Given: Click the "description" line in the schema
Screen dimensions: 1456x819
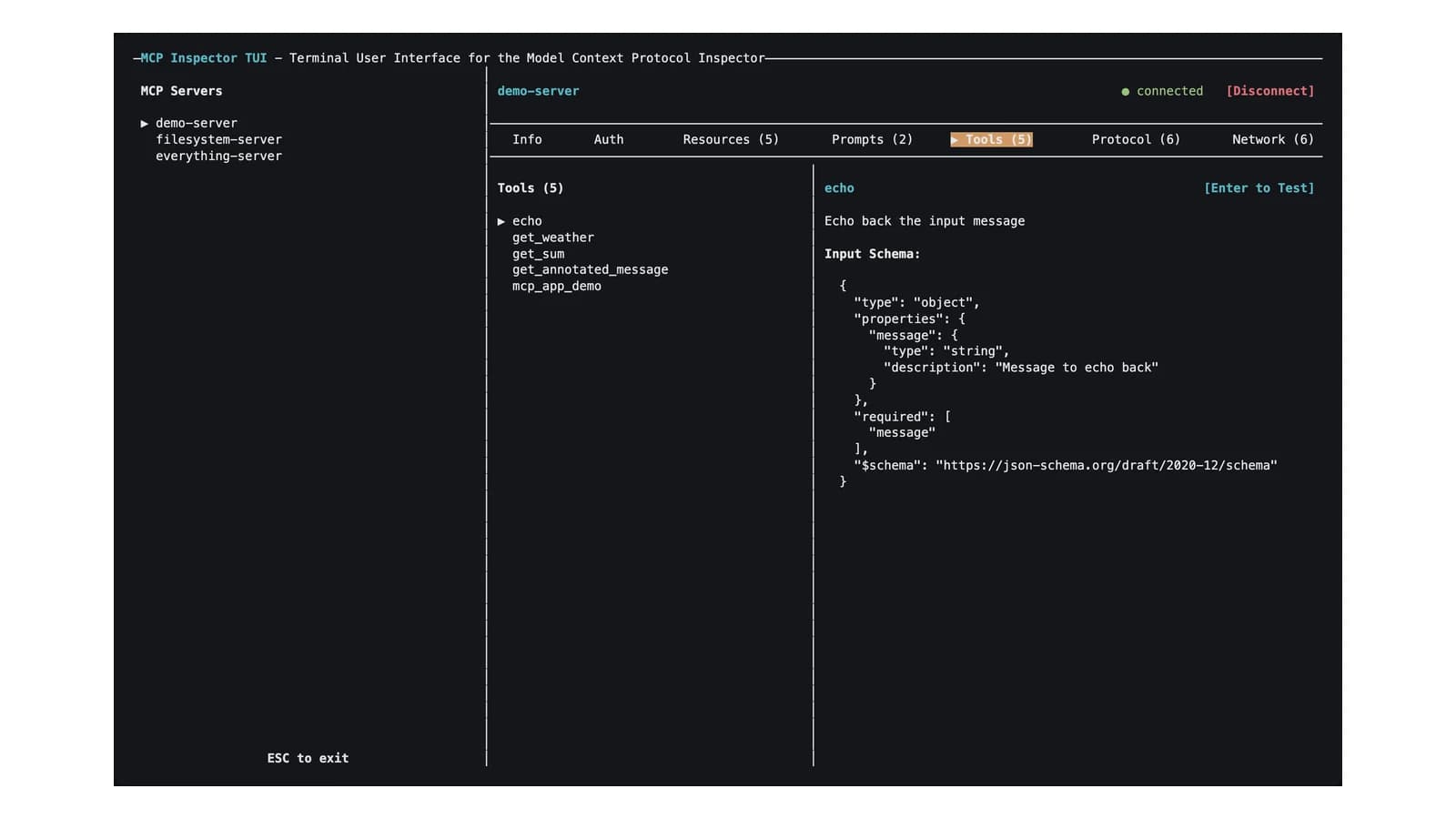Looking at the screenshot, I should coord(1021,368).
